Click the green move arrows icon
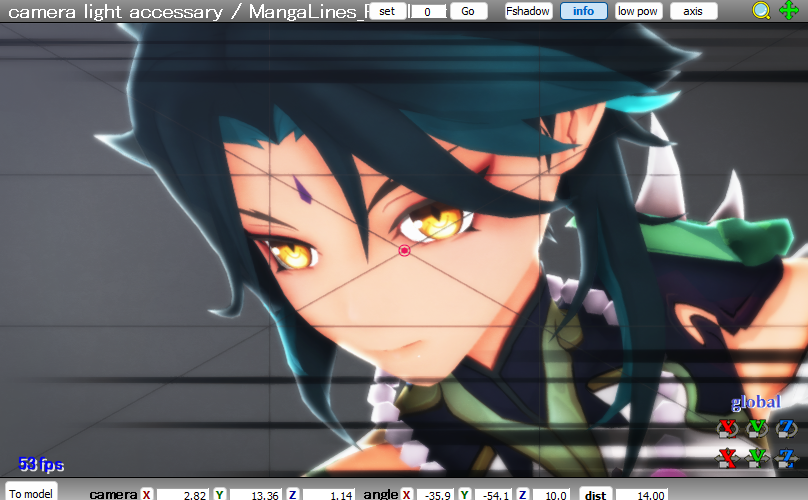This screenshot has height=500, width=808. [x=788, y=10]
